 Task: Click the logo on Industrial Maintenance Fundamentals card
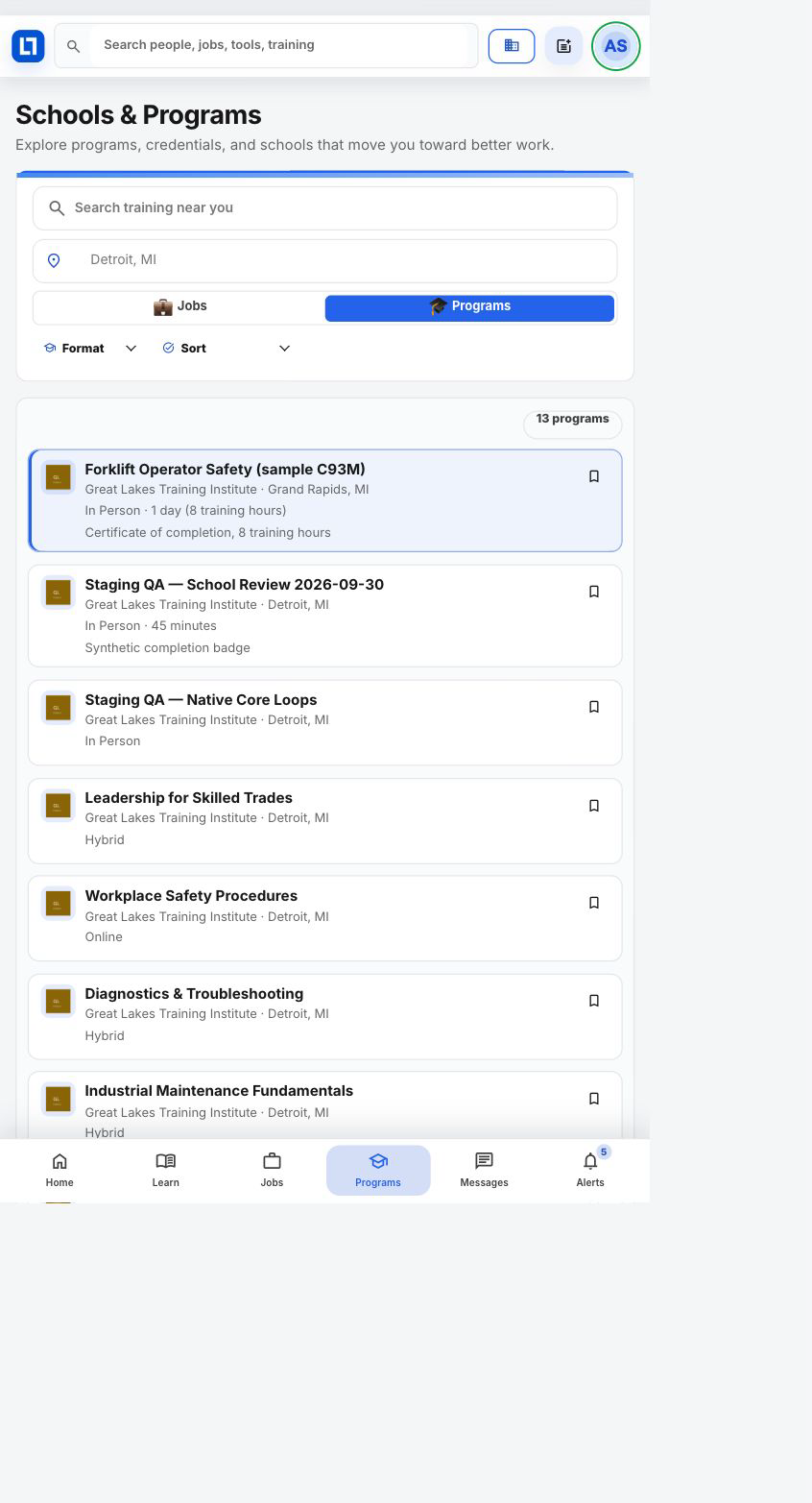point(58,1099)
